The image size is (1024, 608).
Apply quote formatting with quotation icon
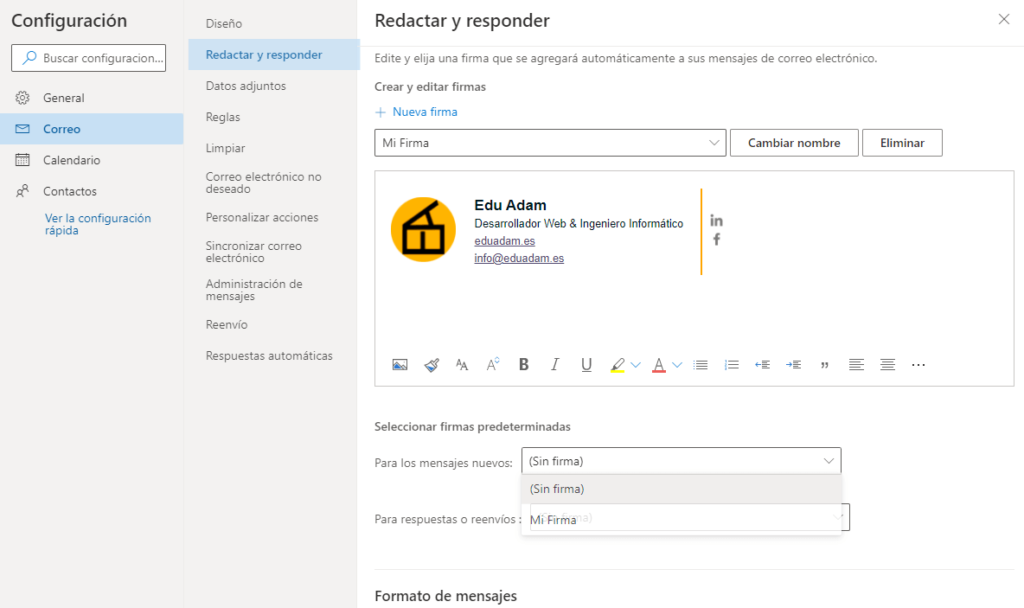(x=824, y=365)
